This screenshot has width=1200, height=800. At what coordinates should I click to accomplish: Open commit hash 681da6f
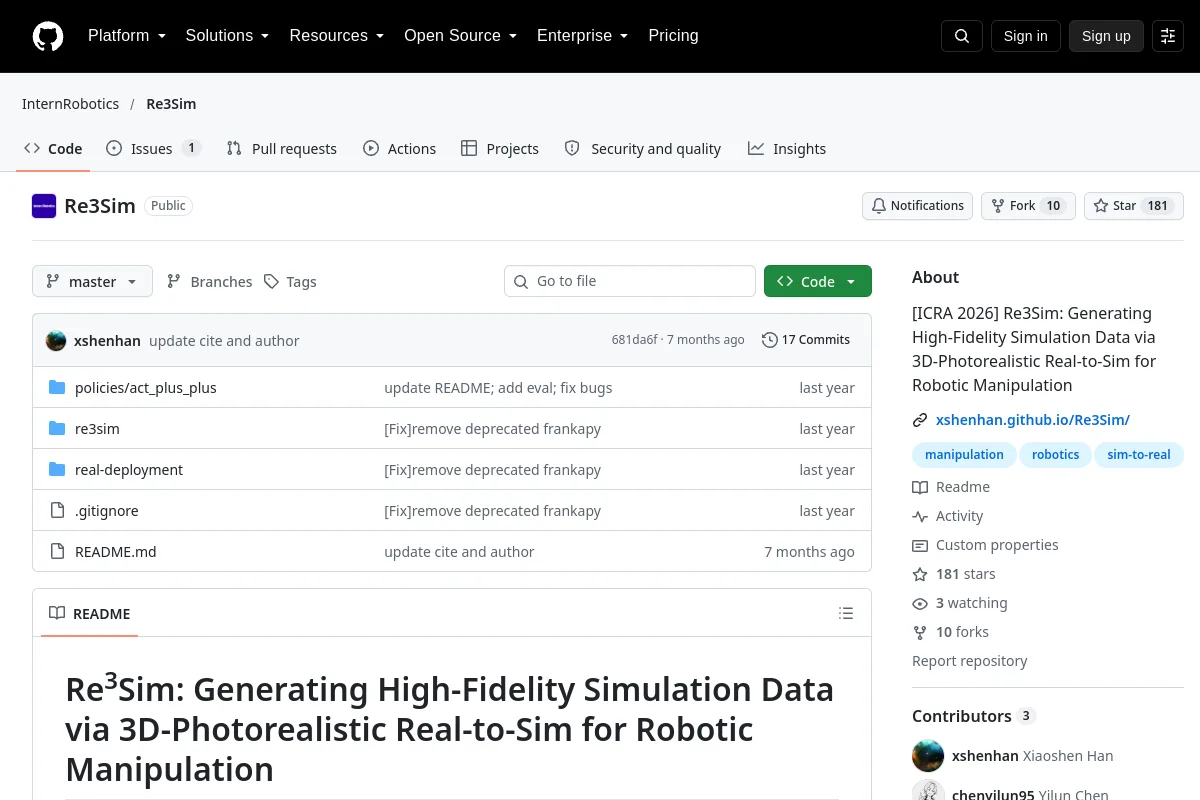coord(634,340)
